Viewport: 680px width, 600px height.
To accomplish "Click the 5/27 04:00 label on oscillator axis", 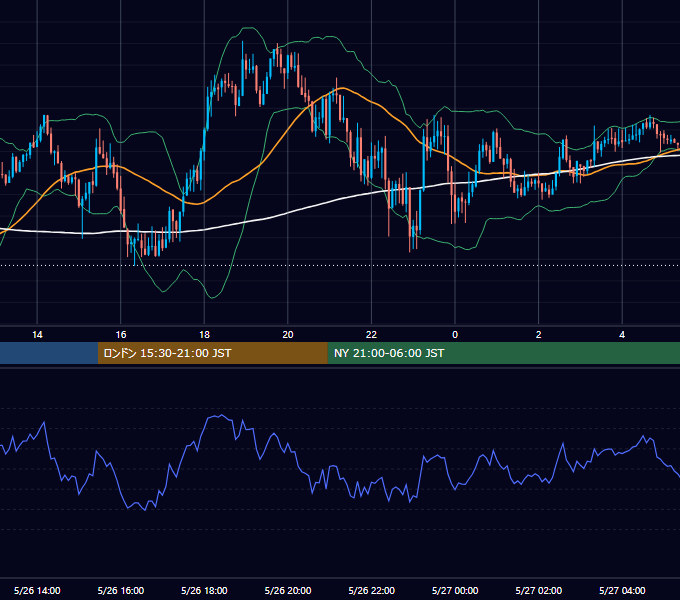I will tap(622, 590).
